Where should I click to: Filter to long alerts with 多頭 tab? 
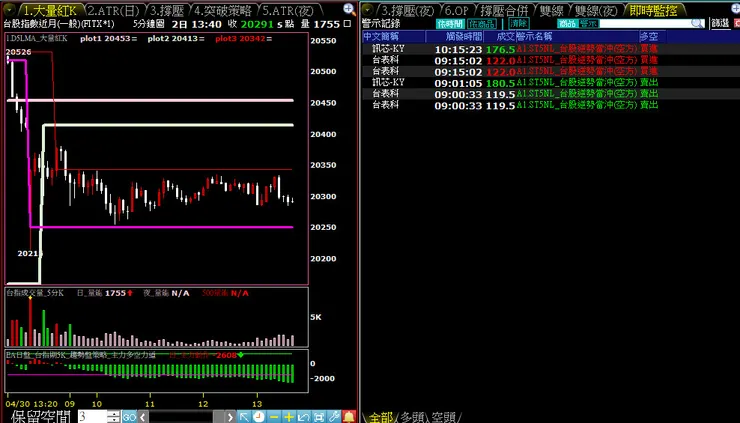tap(413, 417)
